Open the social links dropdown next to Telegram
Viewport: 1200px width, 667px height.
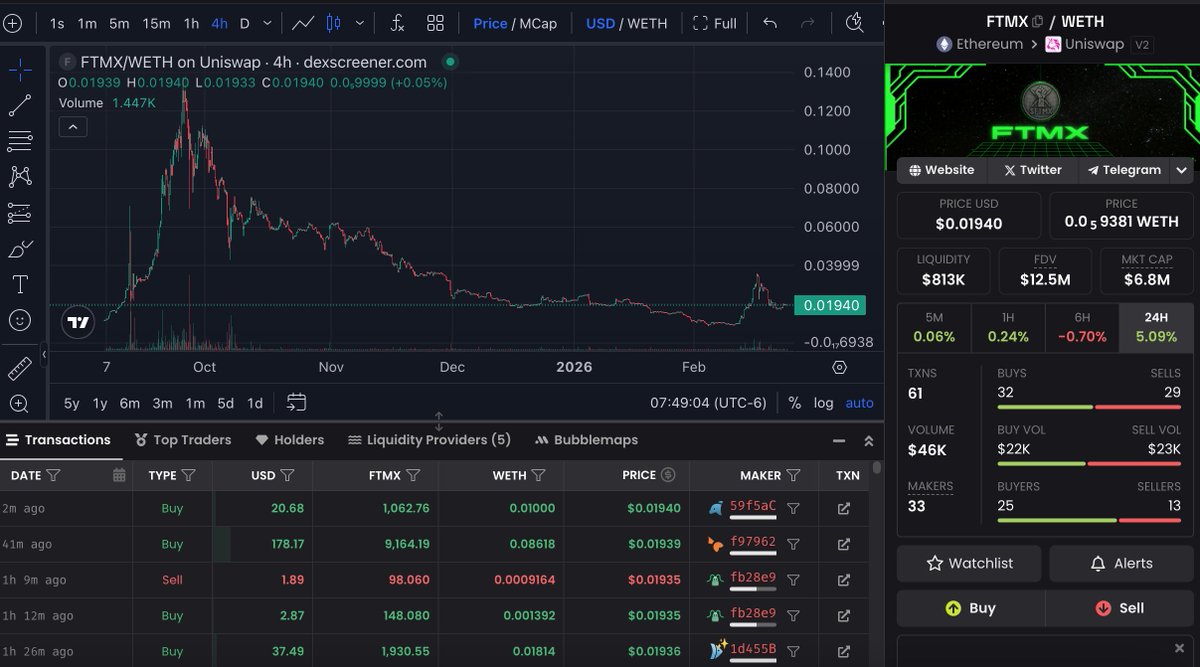(1184, 170)
